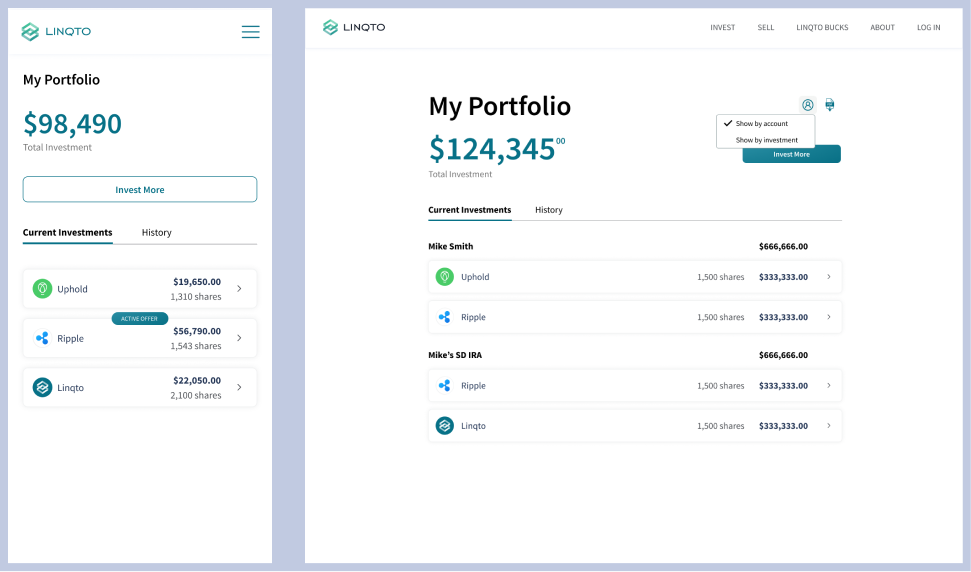The height and width of the screenshot is (572, 971).
Task: Click the Uphold icon under Mike Smith
Action: tap(445, 277)
